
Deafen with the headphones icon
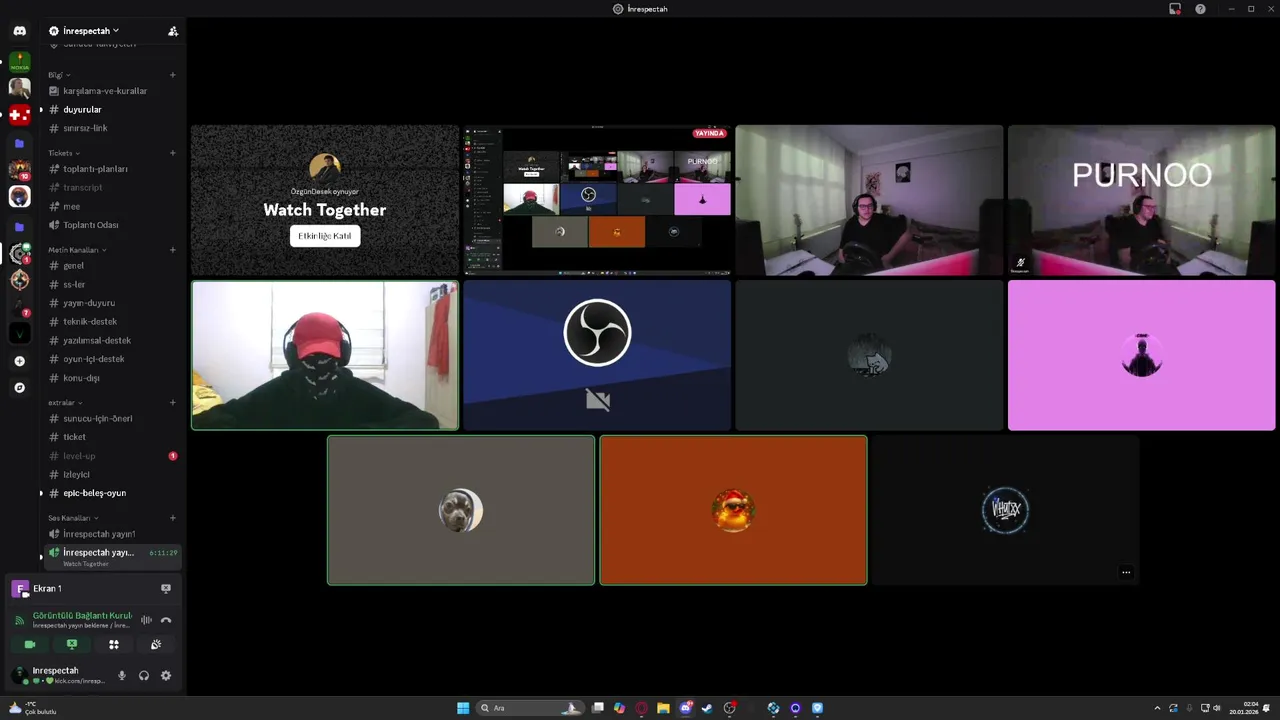pos(144,675)
